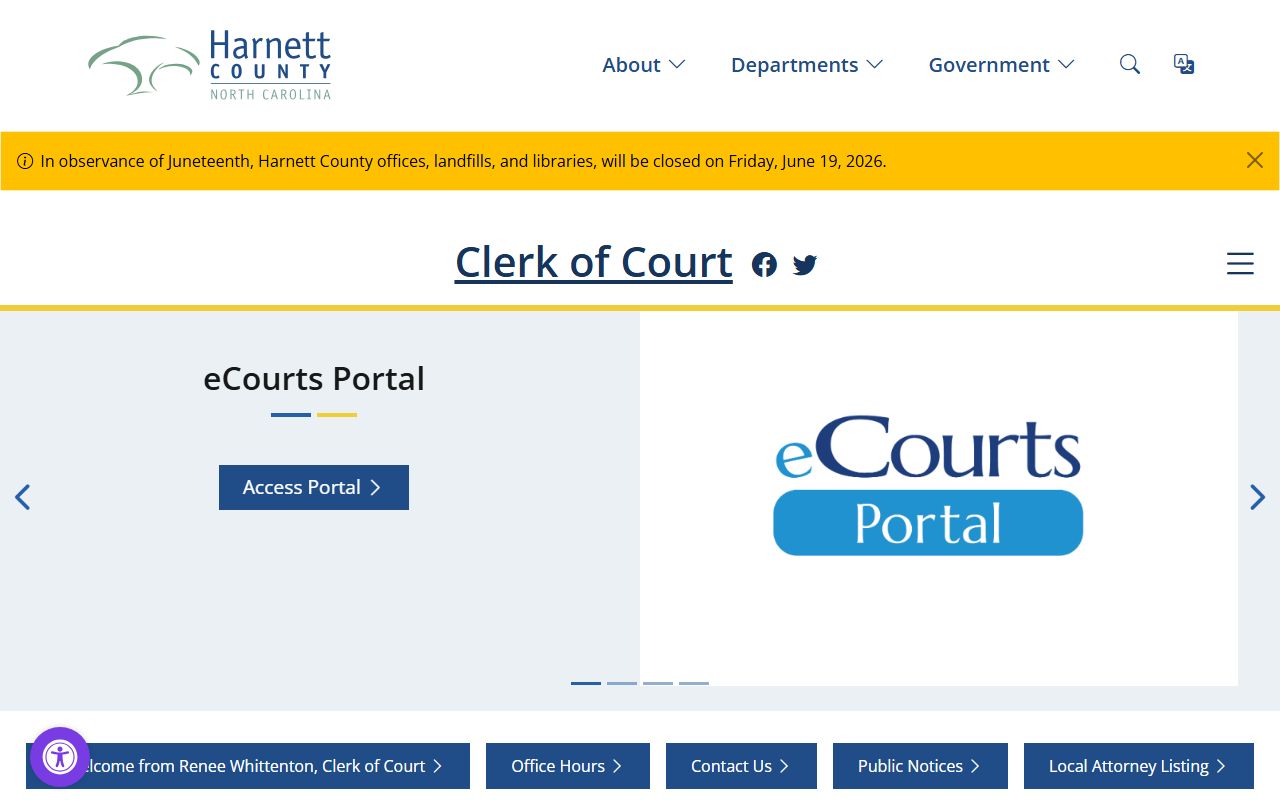Open the Public Notices button

click(920, 766)
